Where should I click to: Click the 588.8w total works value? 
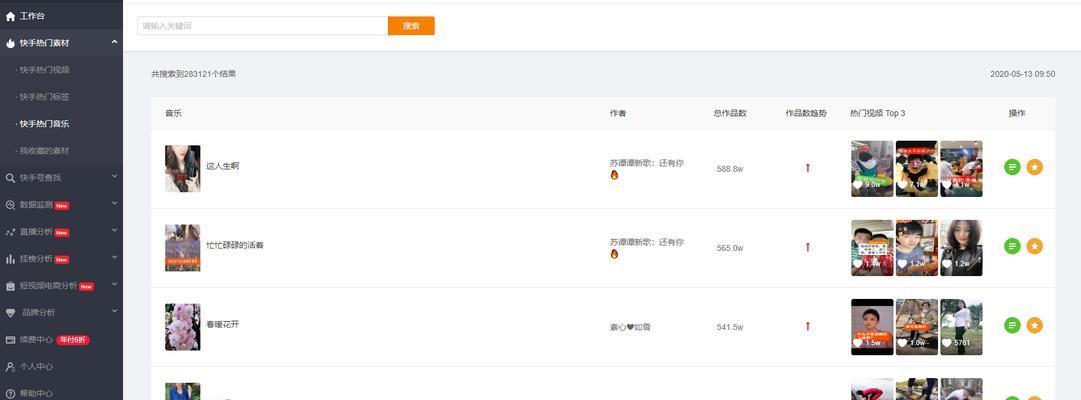pyautogui.click(x=730, y=169)
